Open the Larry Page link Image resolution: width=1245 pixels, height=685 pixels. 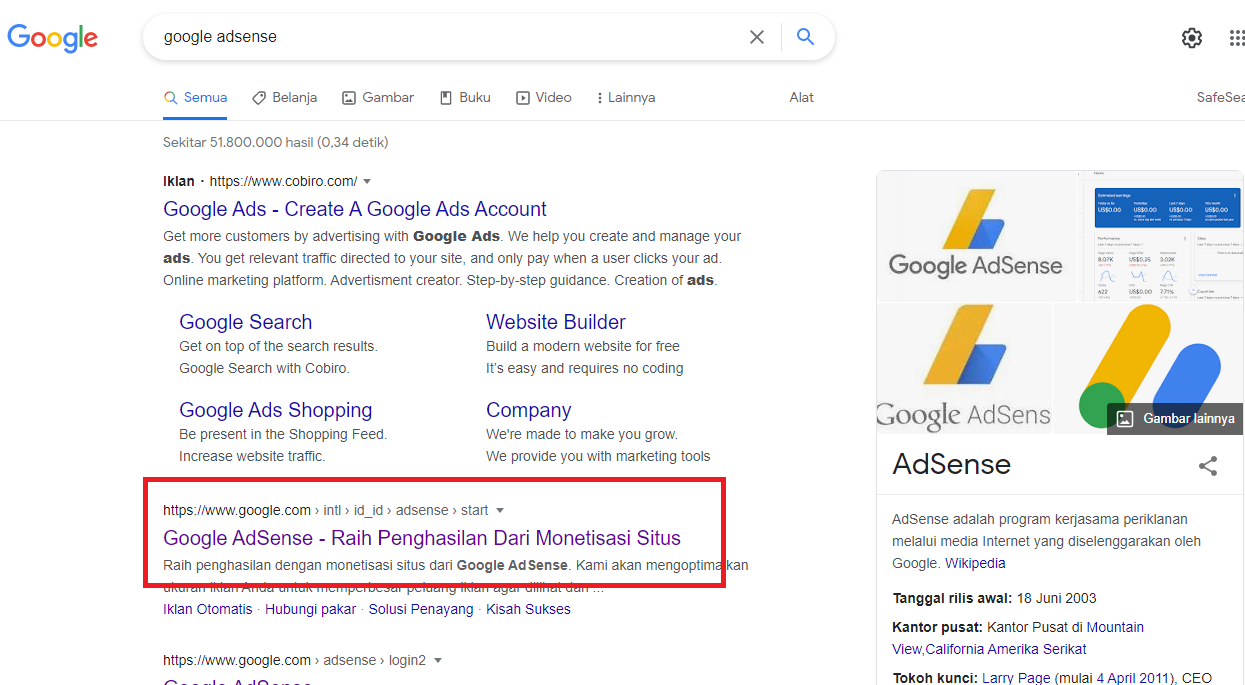tap(1016, 678)
